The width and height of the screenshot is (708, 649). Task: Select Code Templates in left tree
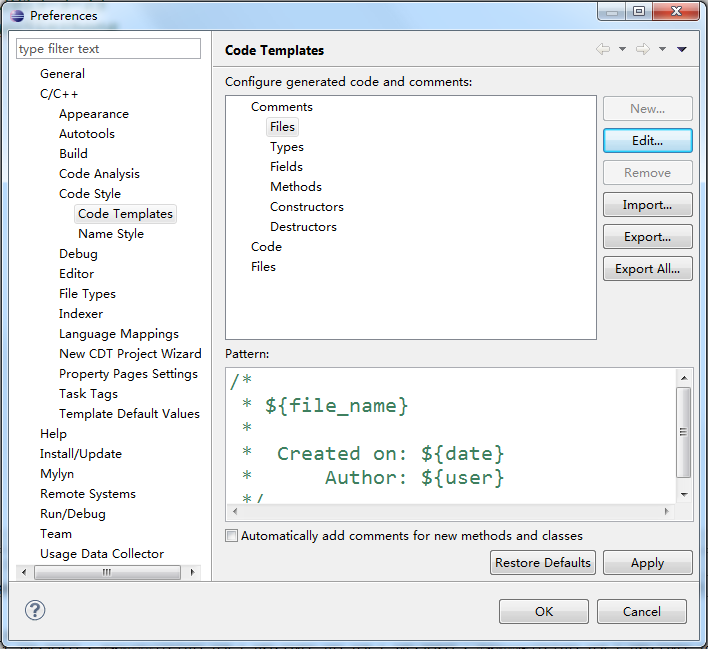pyautogui.click(x=126, y=214)
